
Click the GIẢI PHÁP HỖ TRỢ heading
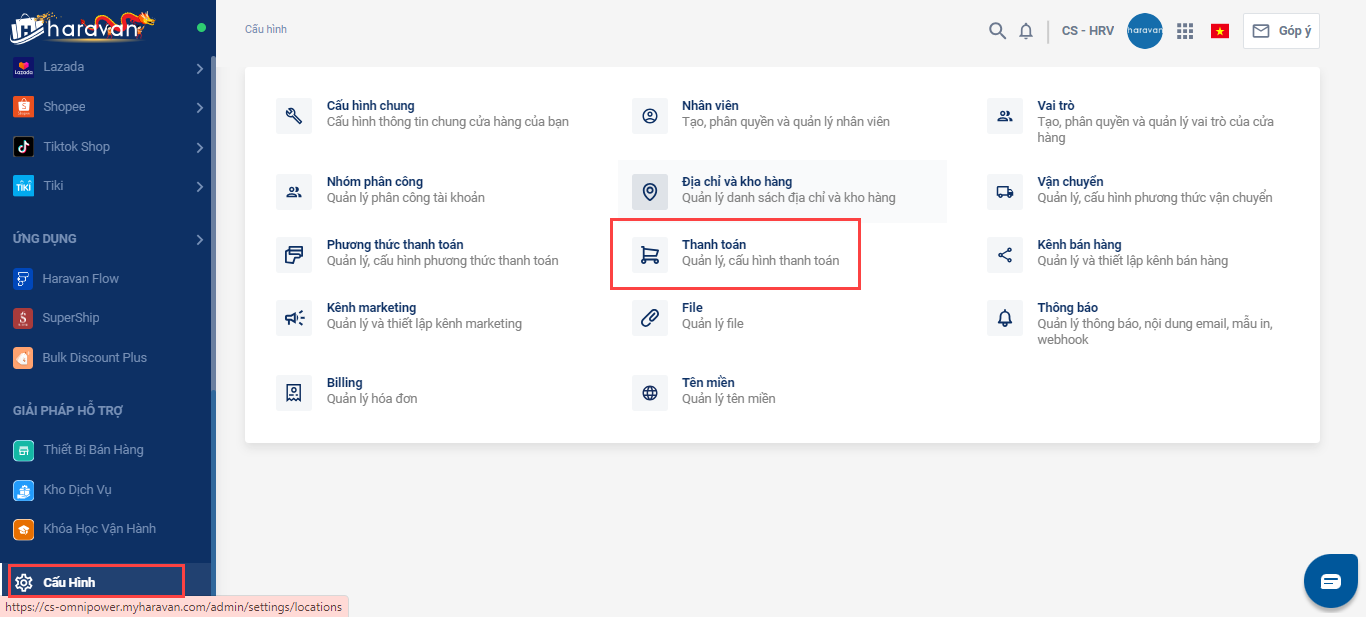(68, 411)
